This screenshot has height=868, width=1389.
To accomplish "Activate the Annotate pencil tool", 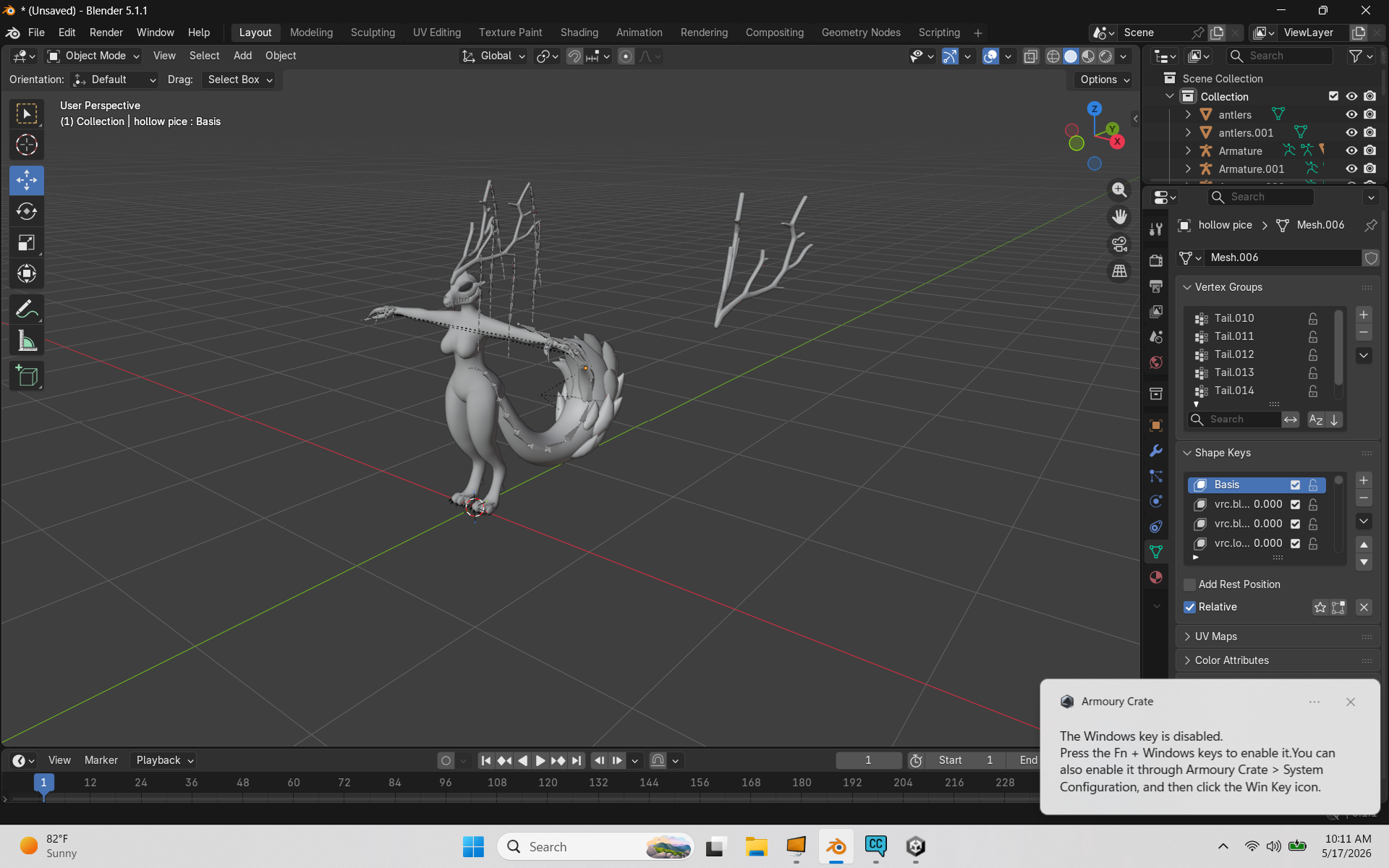I will (x=27, y=310).
